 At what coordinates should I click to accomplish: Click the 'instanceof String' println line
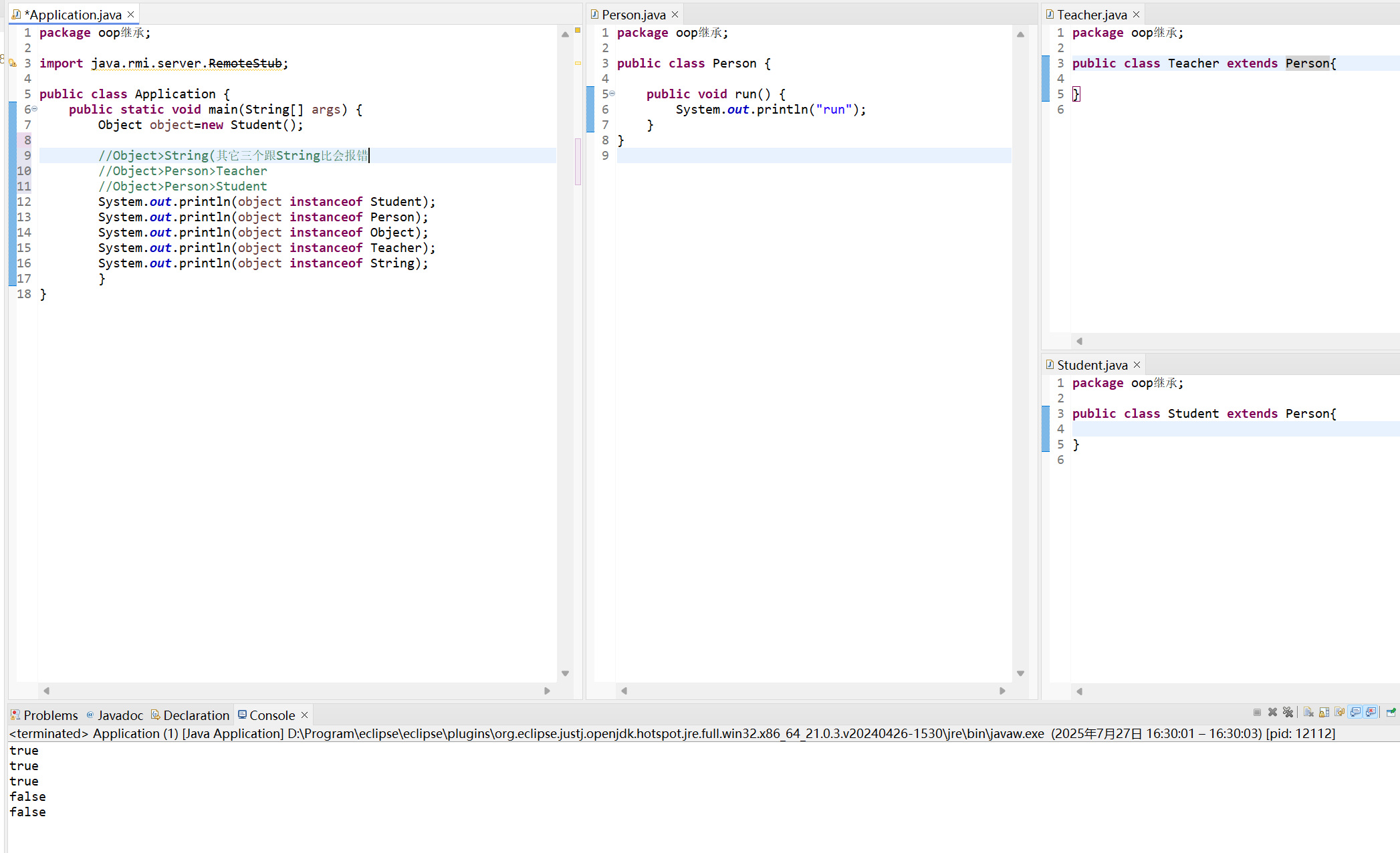(x=263, y=263)
